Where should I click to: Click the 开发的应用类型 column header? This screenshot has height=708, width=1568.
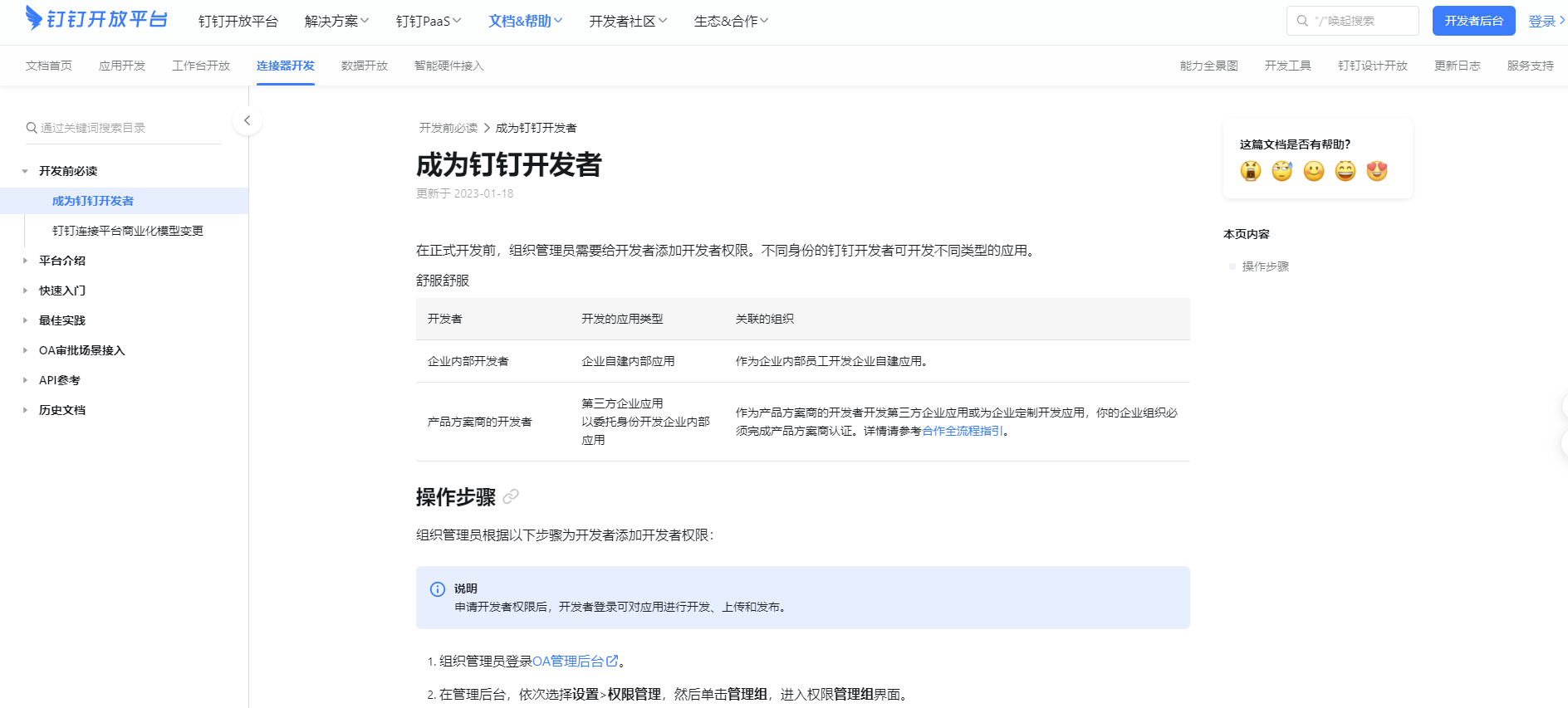point(622,319)
